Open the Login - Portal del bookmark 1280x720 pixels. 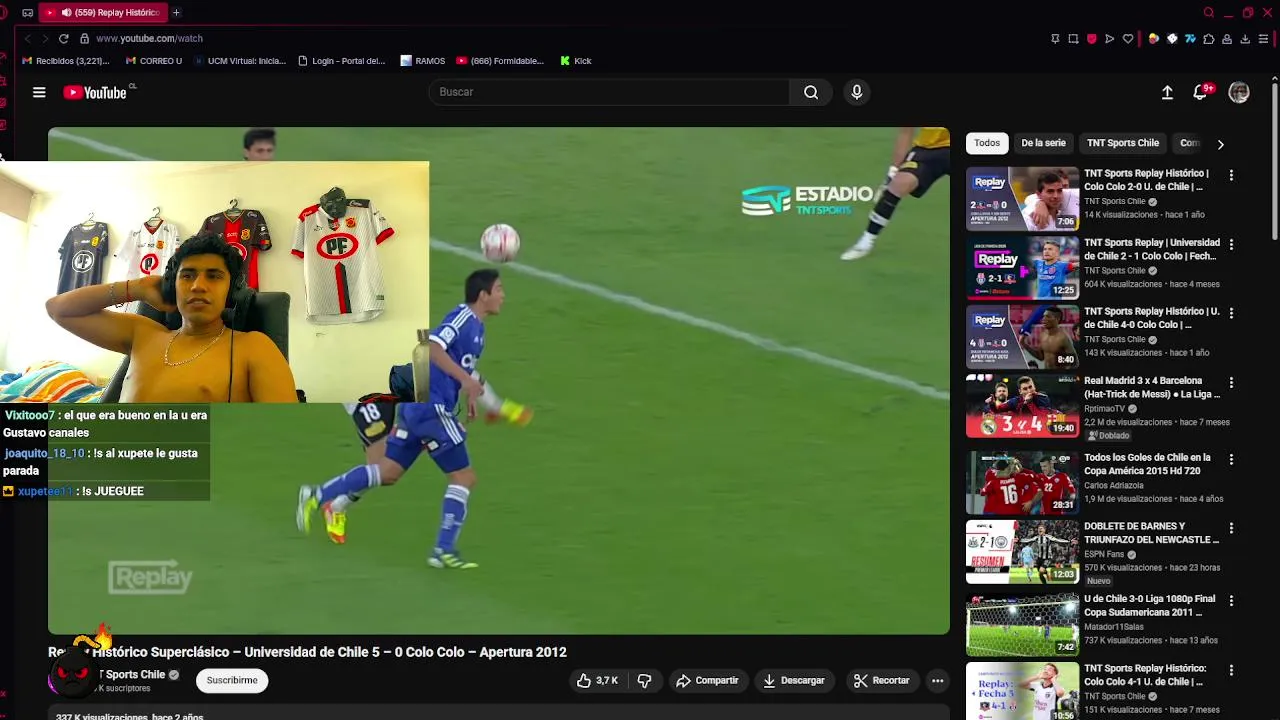point(342,61)
